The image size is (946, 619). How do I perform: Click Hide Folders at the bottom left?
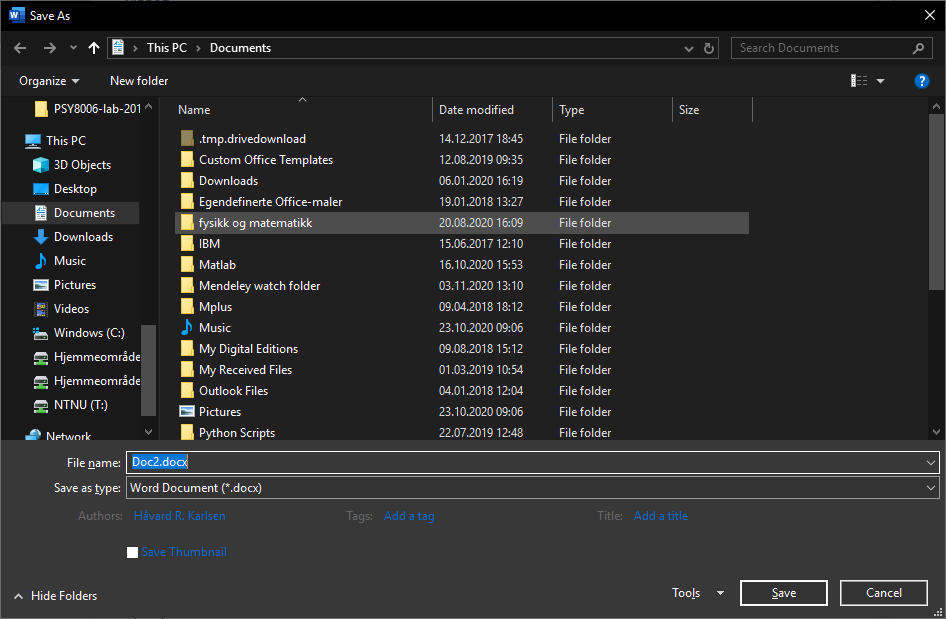click(x=56, y=596)
